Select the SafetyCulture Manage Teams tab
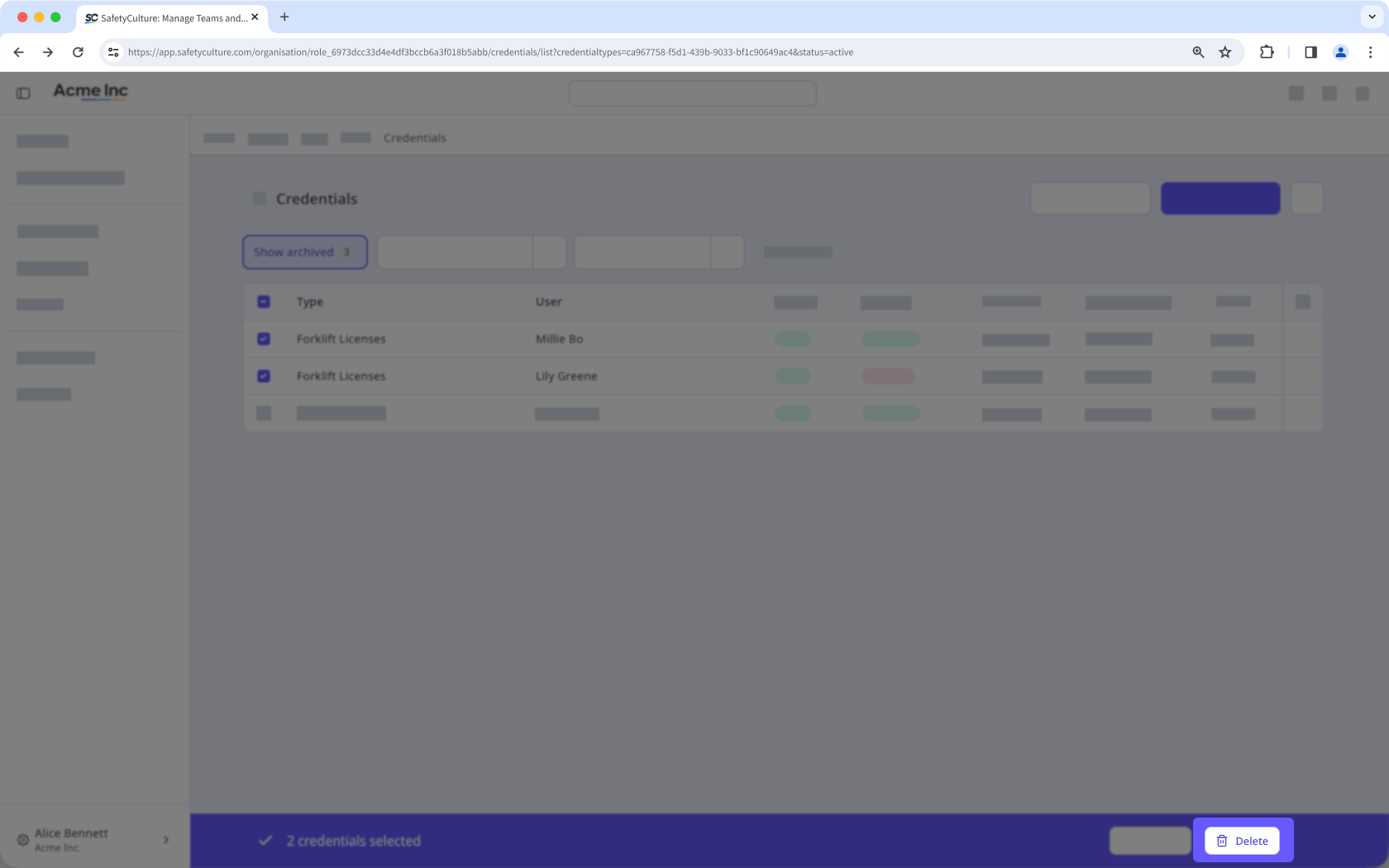The height and width of the screenshot is (868, 1389). 172,17
